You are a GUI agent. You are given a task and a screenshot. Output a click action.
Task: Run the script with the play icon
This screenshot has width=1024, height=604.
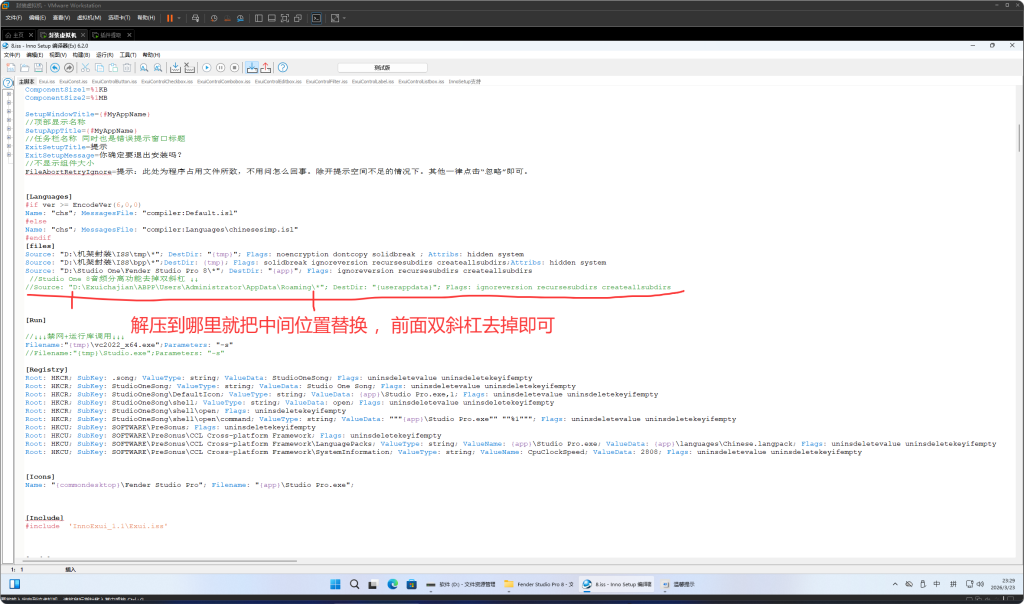(206, 67)
